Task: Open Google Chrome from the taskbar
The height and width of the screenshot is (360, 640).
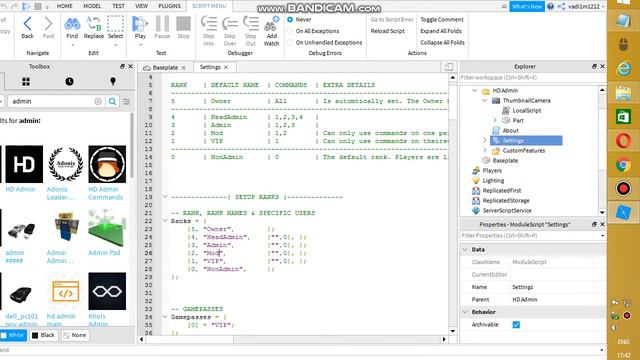Action: pos(623,165)
